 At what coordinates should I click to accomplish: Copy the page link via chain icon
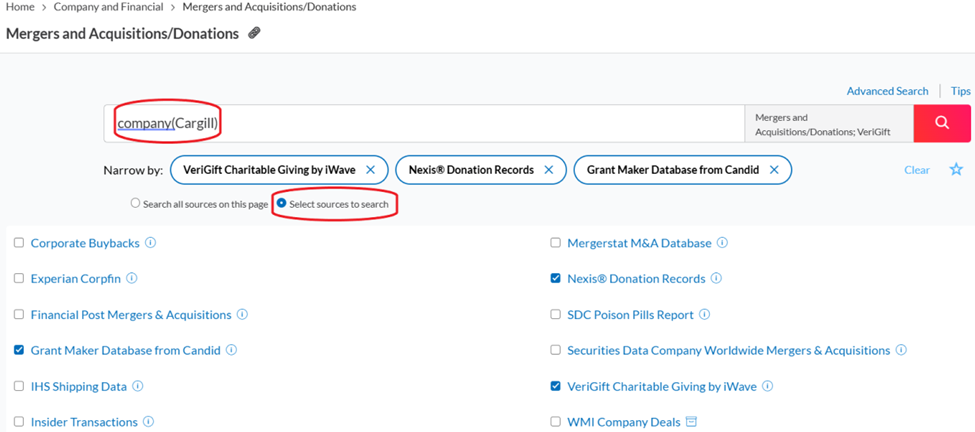point(254,34)
